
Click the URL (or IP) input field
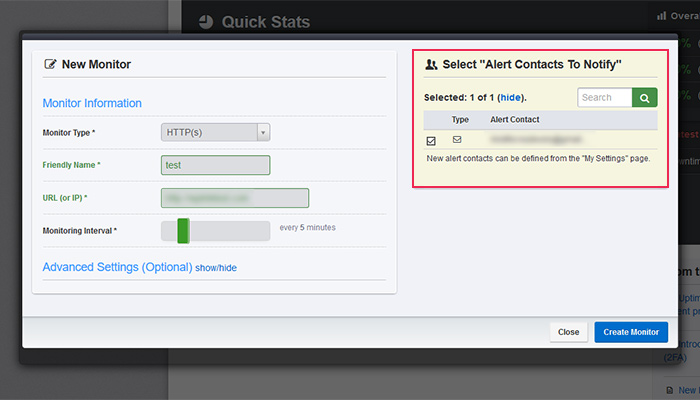[x=235, y=198]
